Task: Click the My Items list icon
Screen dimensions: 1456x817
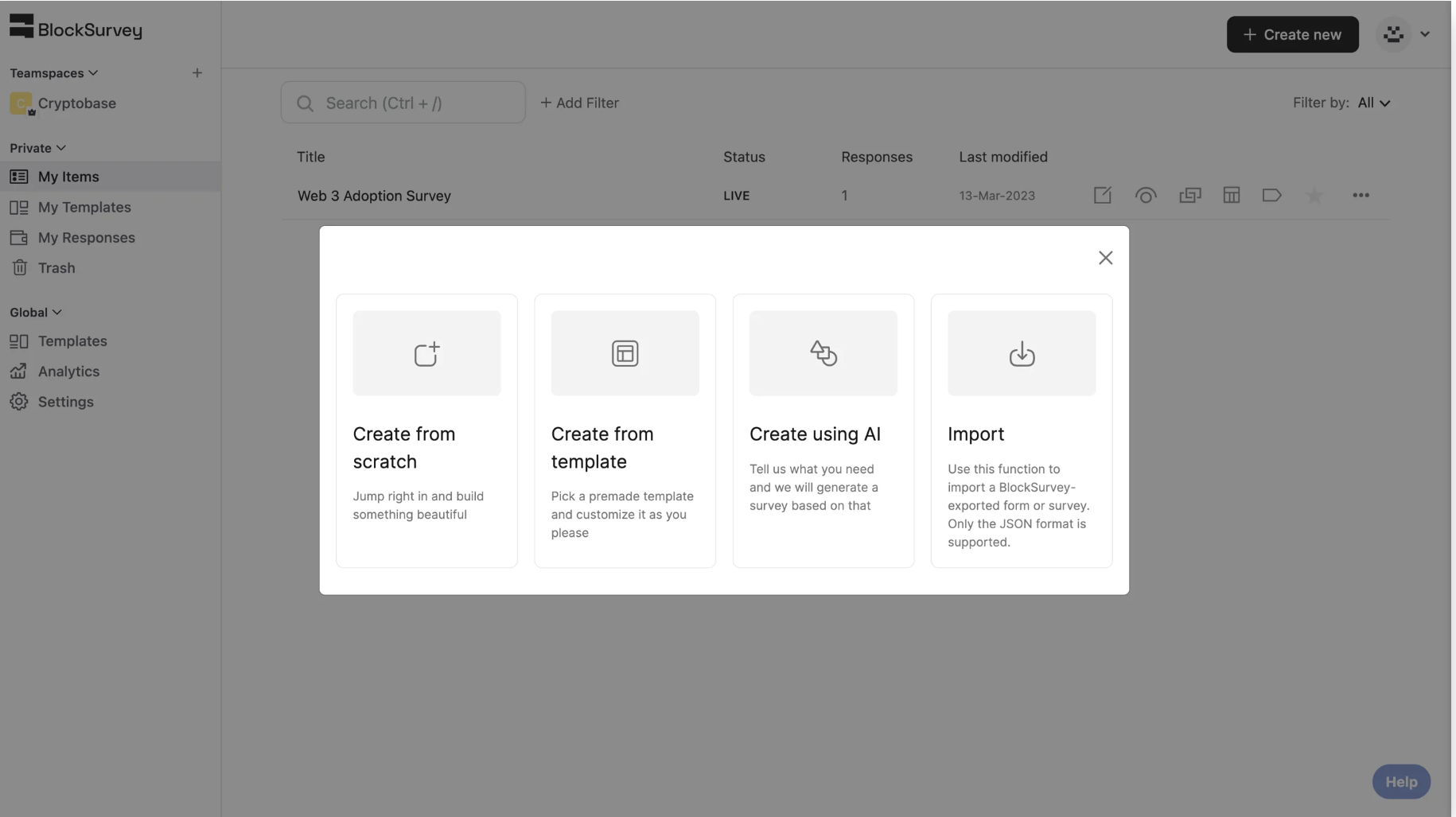Action: tap(19, 177)
